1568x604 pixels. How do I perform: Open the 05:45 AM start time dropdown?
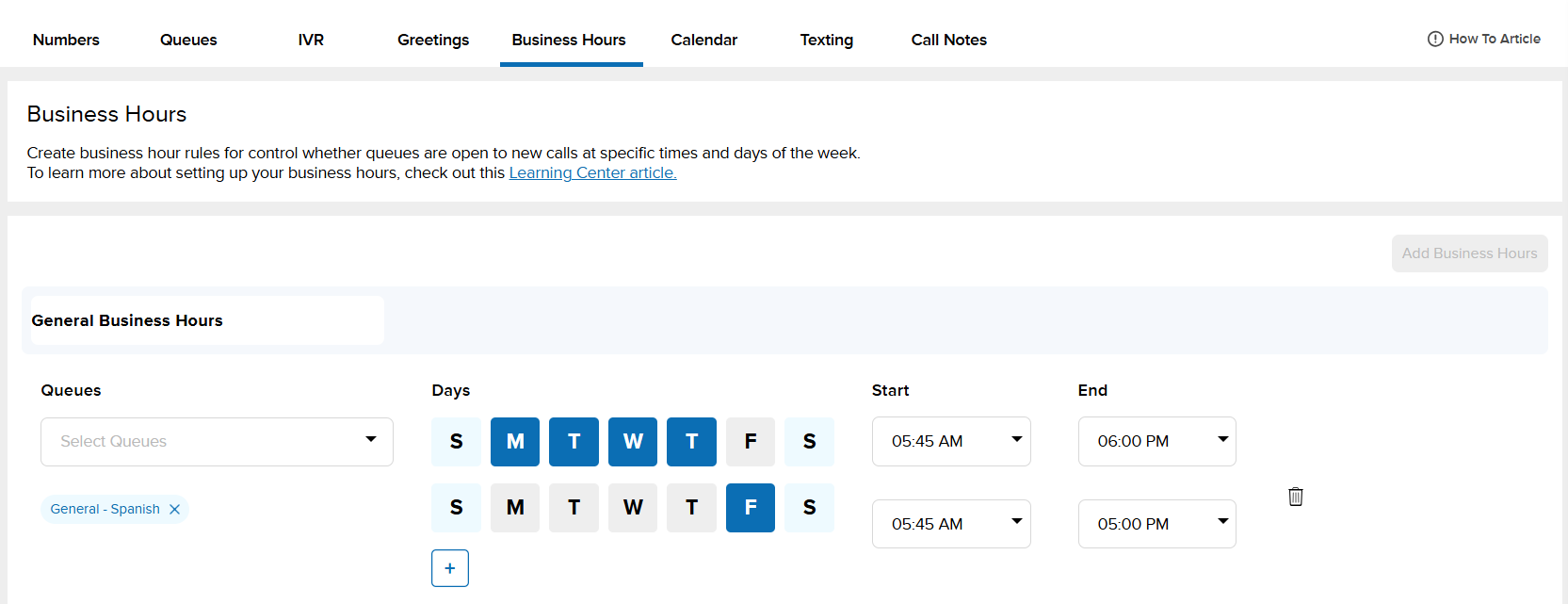click(x=950, y=441)
